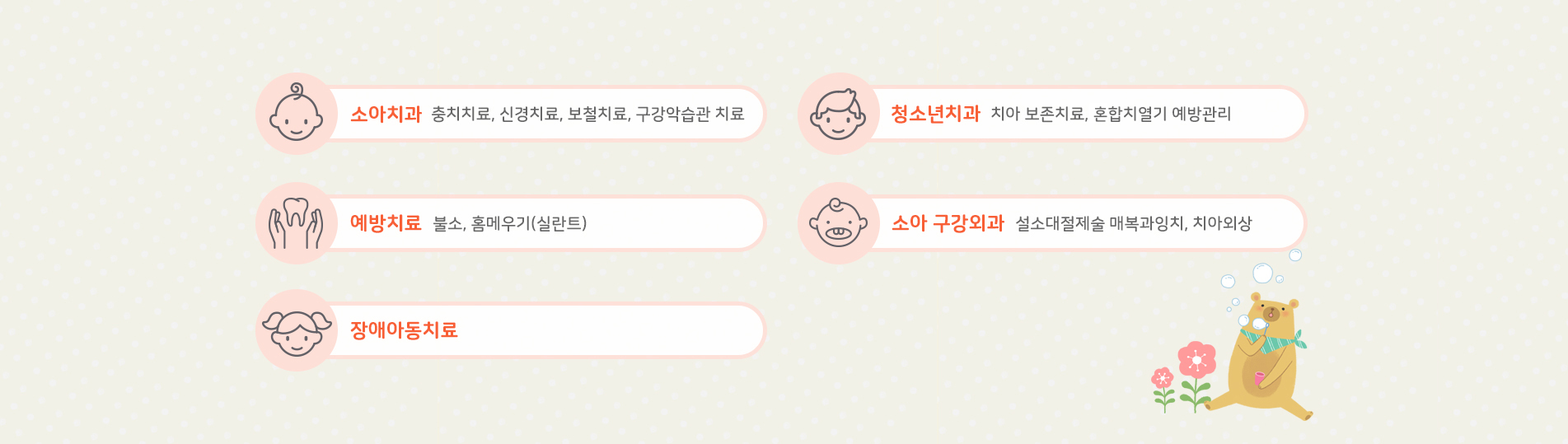Click the pigtail girl face icon
The width and height of the screenshot is (1568, 444).
click(x=297, y=330)
